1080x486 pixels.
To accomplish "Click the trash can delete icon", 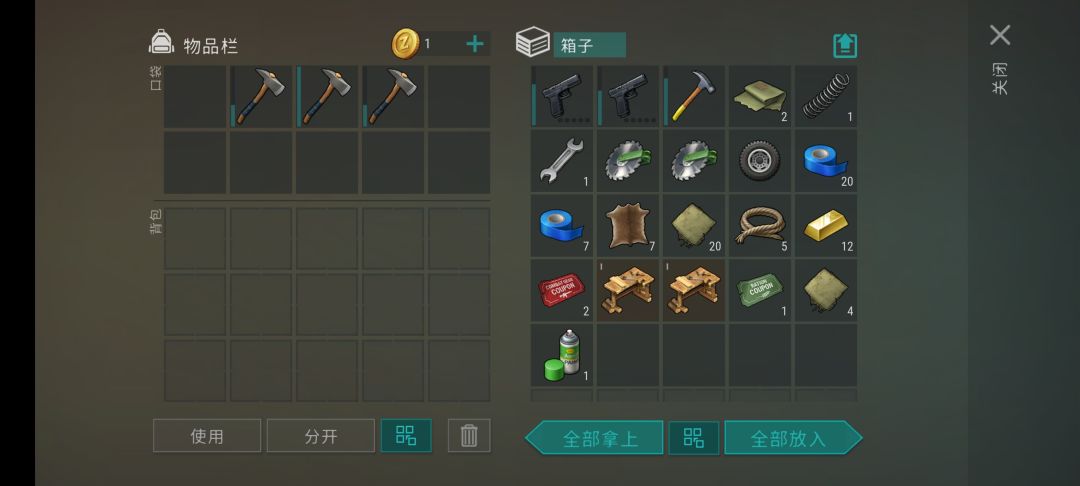I will coord(469,436).
